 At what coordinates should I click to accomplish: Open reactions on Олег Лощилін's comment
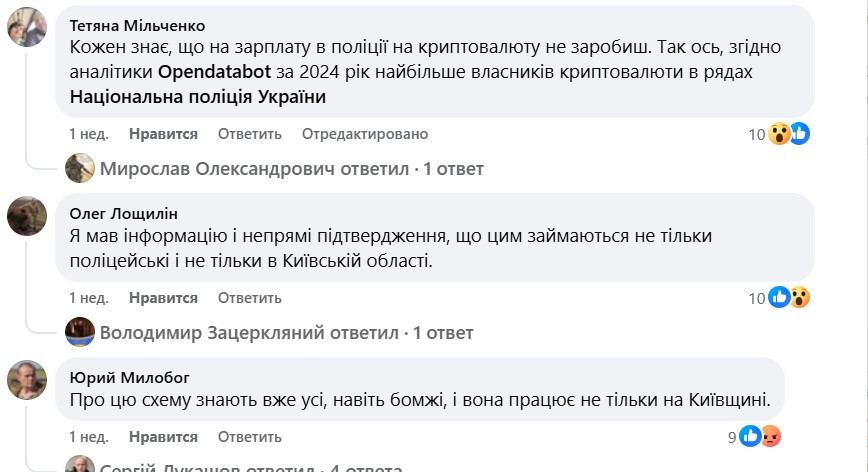pyautogui.click(x=788, y=297)
